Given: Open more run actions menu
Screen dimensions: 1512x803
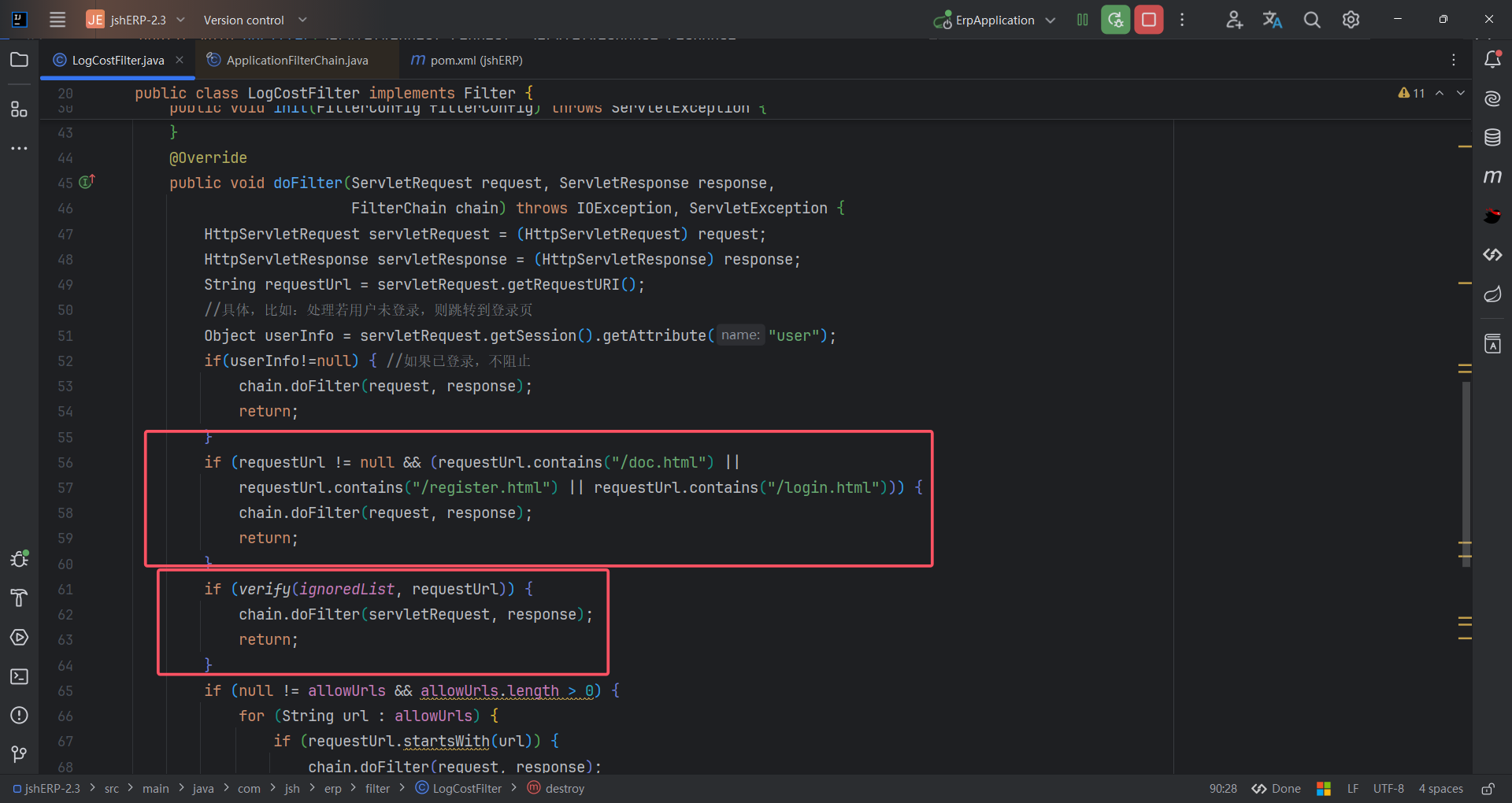Looking at the screenshot, I should tap(1182, 20).
